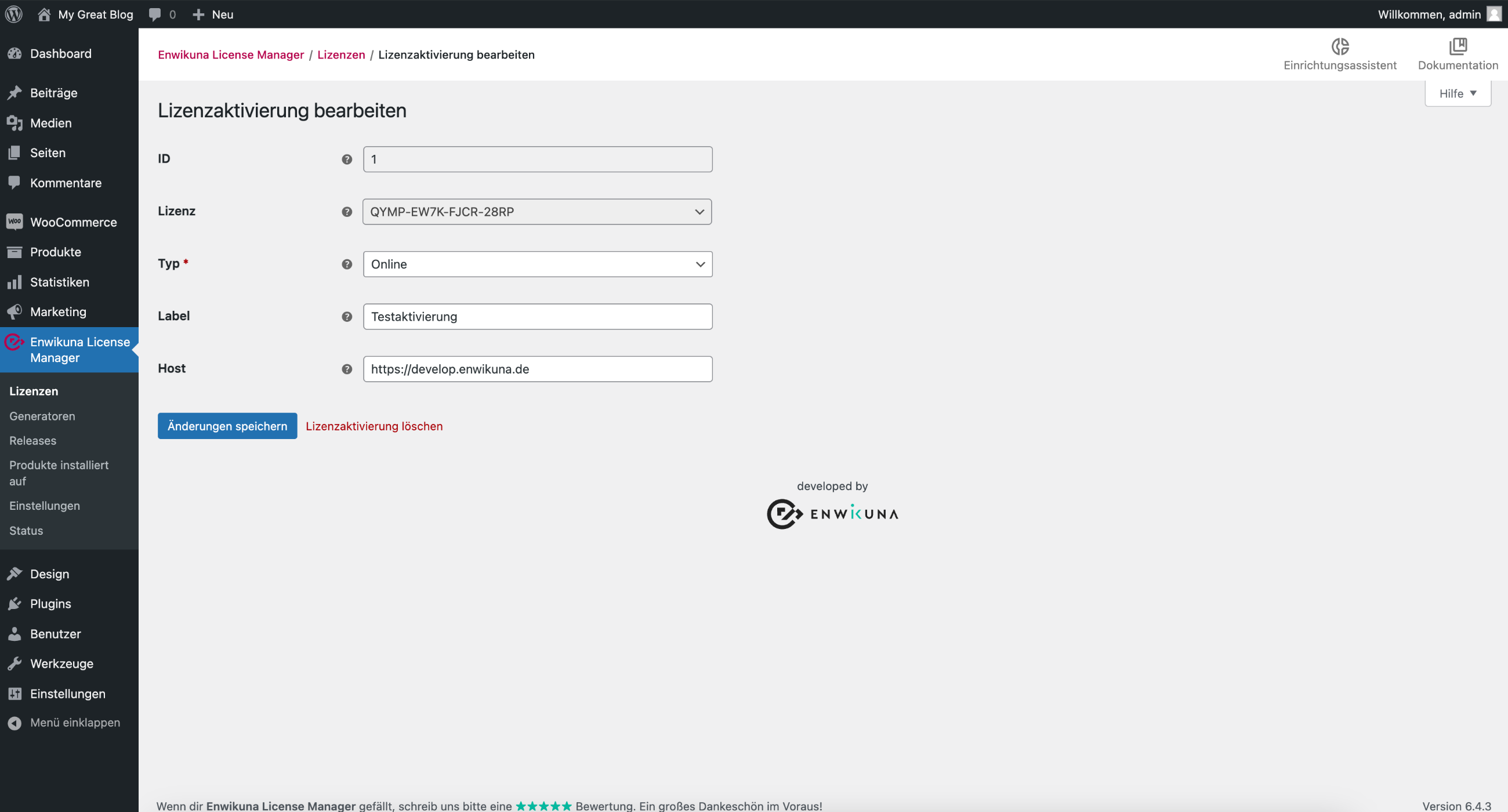Click Änderungen speichern button
Screen dimensions: 1508x812
[227, 426]
